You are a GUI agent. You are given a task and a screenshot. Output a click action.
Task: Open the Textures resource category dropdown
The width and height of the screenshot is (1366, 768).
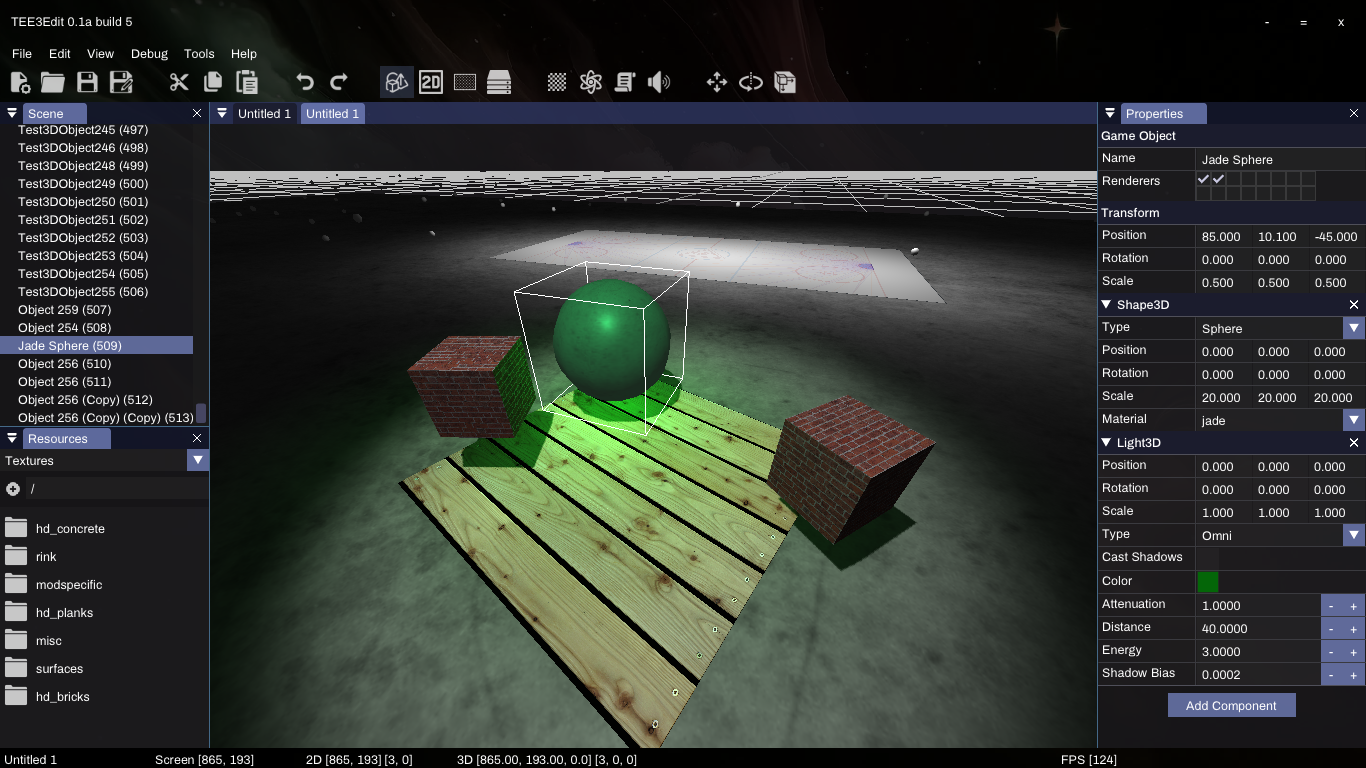198,460
